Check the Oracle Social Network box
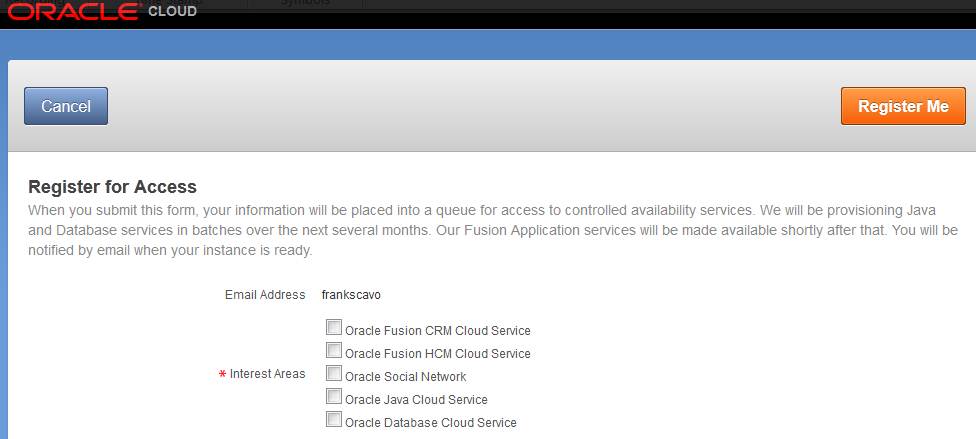 (334, 373)
